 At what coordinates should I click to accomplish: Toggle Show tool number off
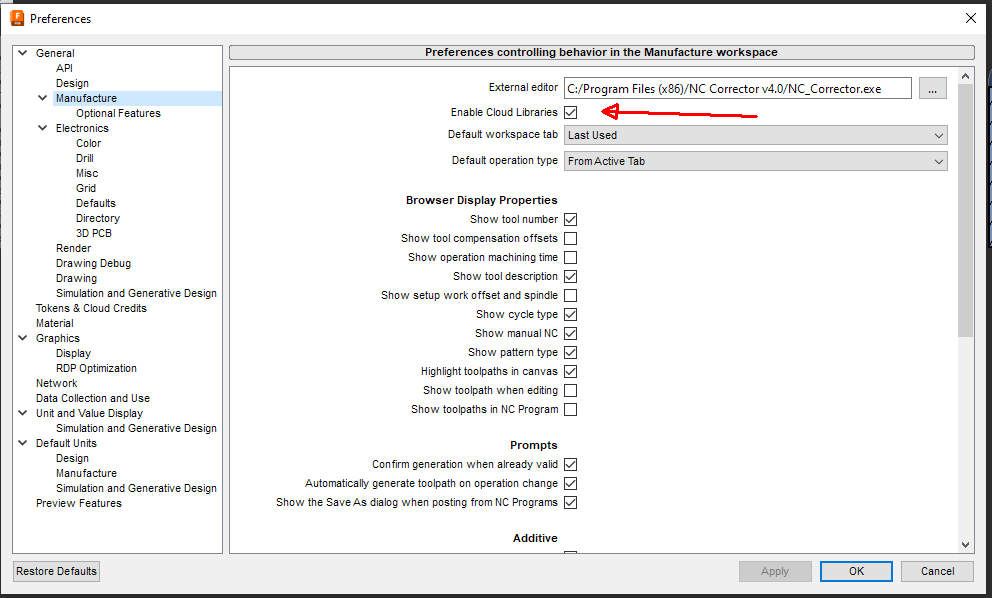point(570,219)
